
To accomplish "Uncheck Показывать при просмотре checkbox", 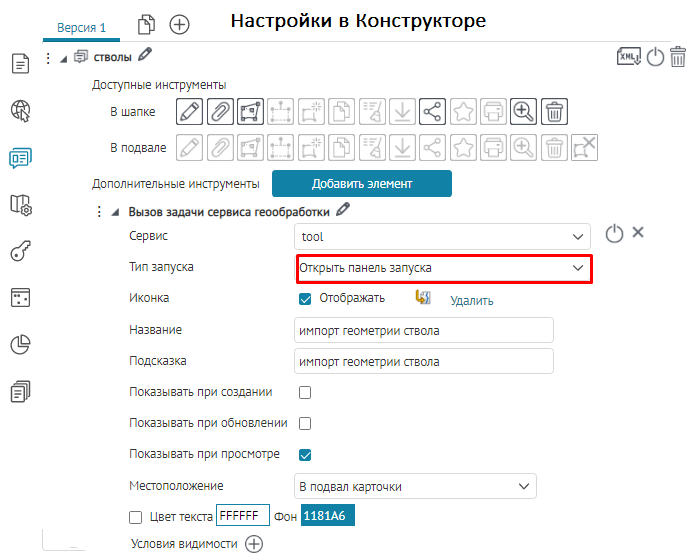I will pos(306,455).
